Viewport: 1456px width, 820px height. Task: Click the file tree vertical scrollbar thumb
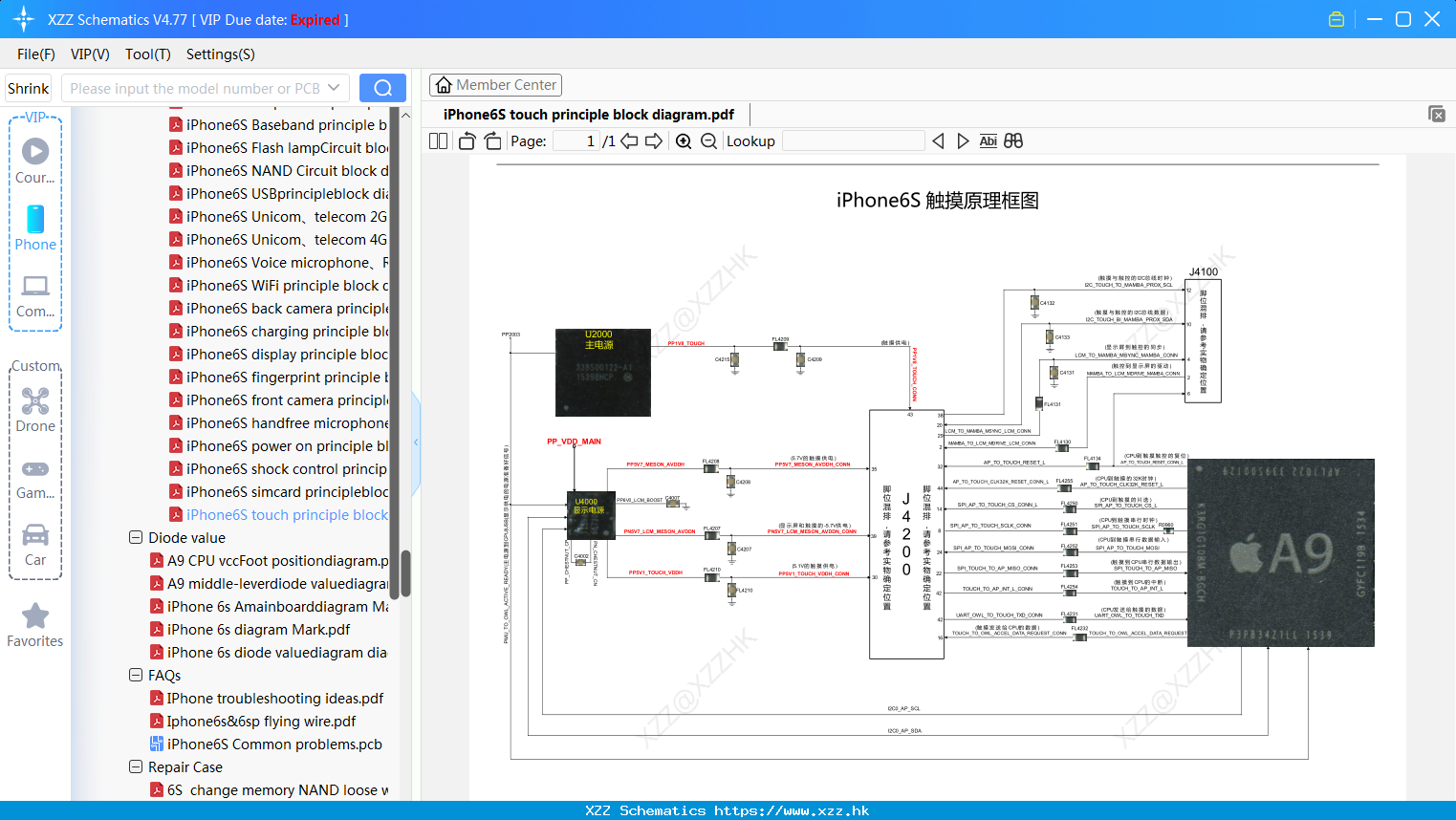pos(405,573)
